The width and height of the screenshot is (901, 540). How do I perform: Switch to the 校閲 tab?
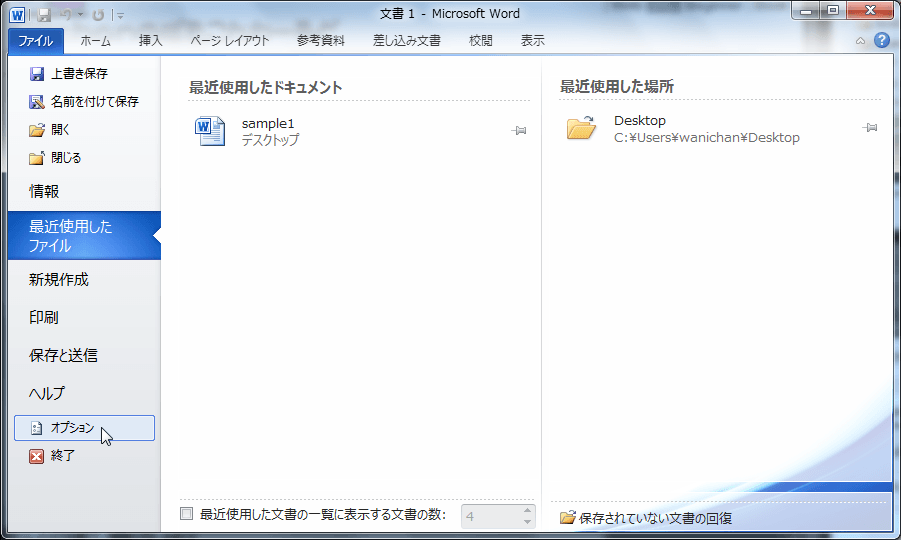[x=480, y=41]
